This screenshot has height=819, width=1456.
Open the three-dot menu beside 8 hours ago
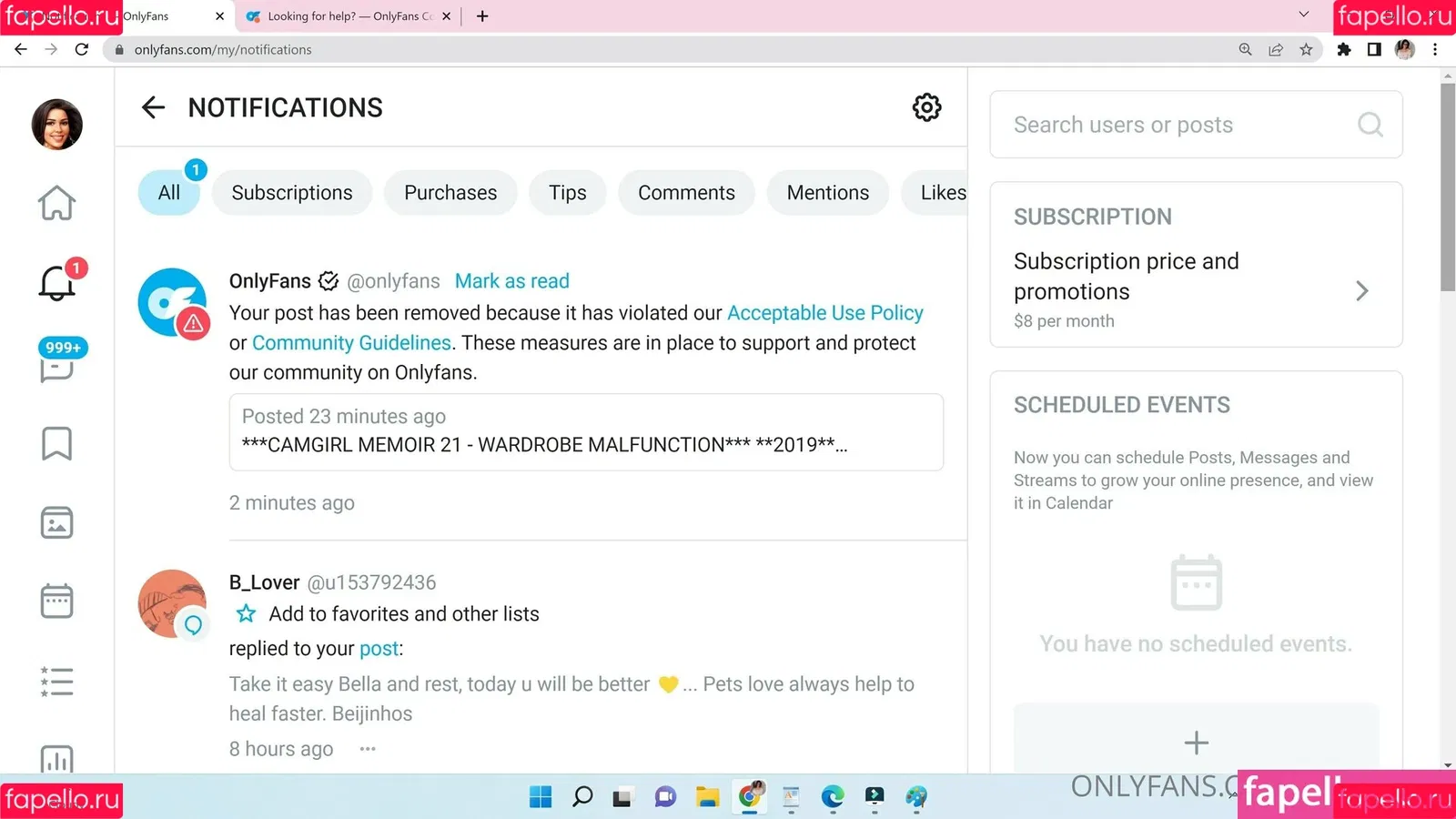pos(368,749)
